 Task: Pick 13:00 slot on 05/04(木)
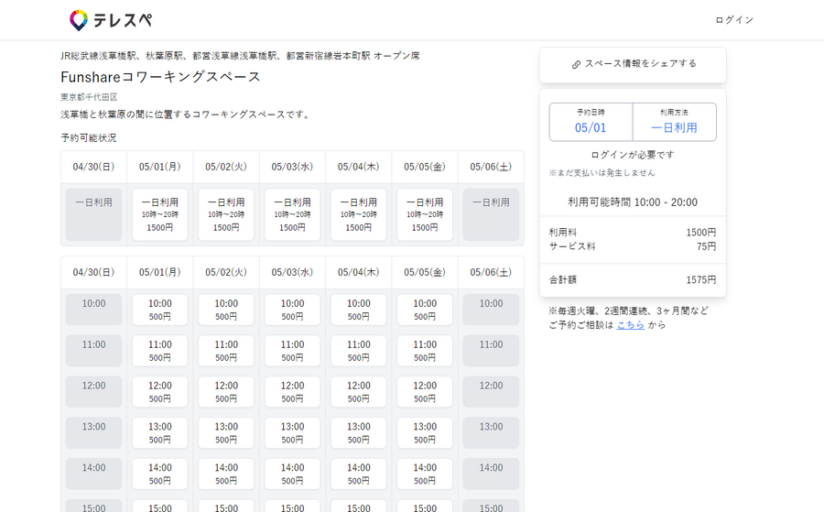click(358, 433)
